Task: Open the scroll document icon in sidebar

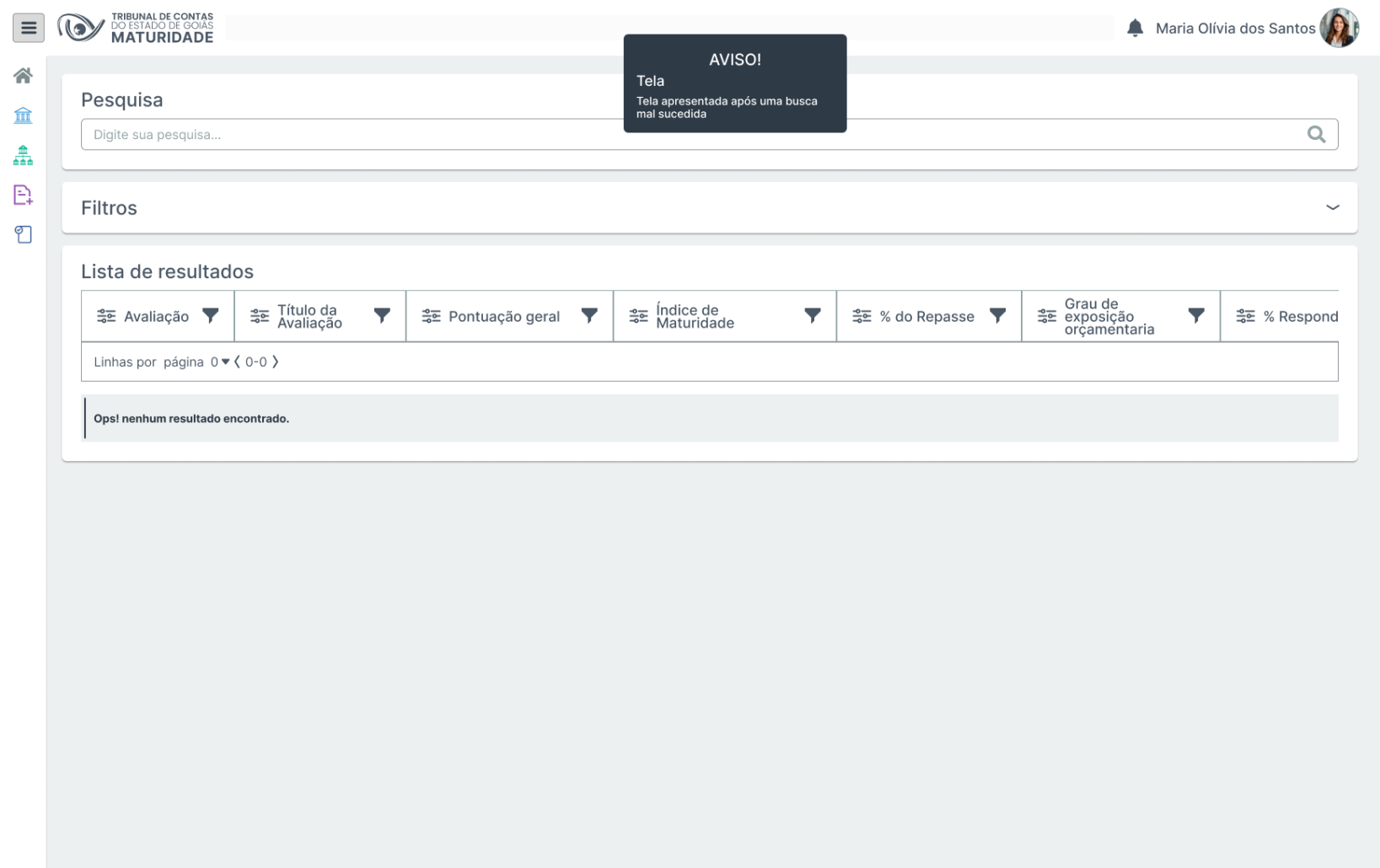Action: [x=23, y=234]
